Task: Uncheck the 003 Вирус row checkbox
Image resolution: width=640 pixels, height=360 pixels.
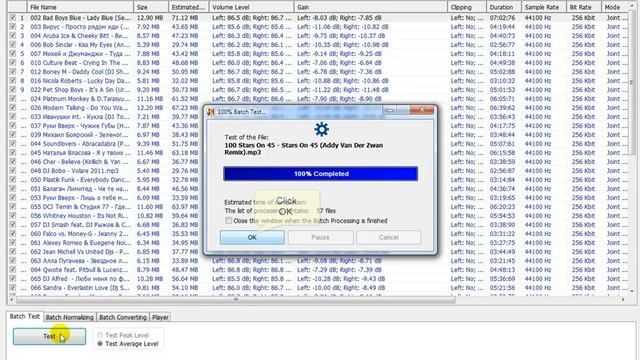Action: pyautogui.click(x=13, y=27)
